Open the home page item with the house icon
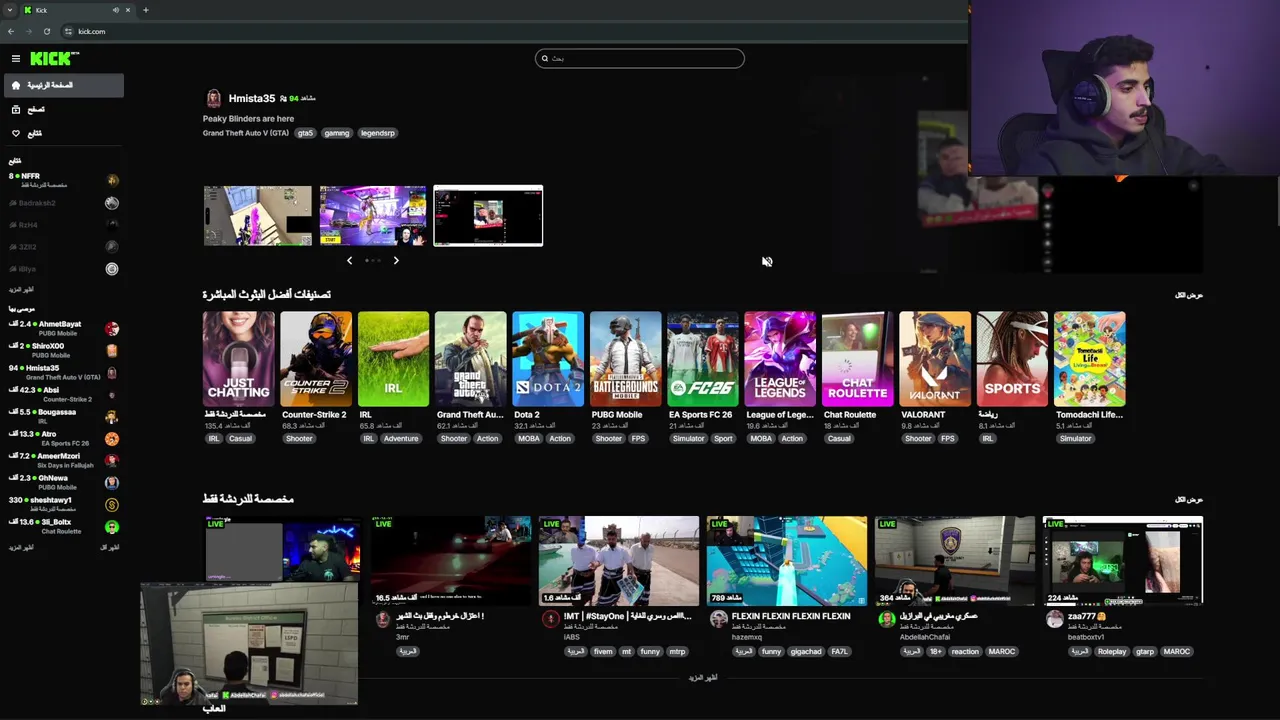 [x=64, y=85]
